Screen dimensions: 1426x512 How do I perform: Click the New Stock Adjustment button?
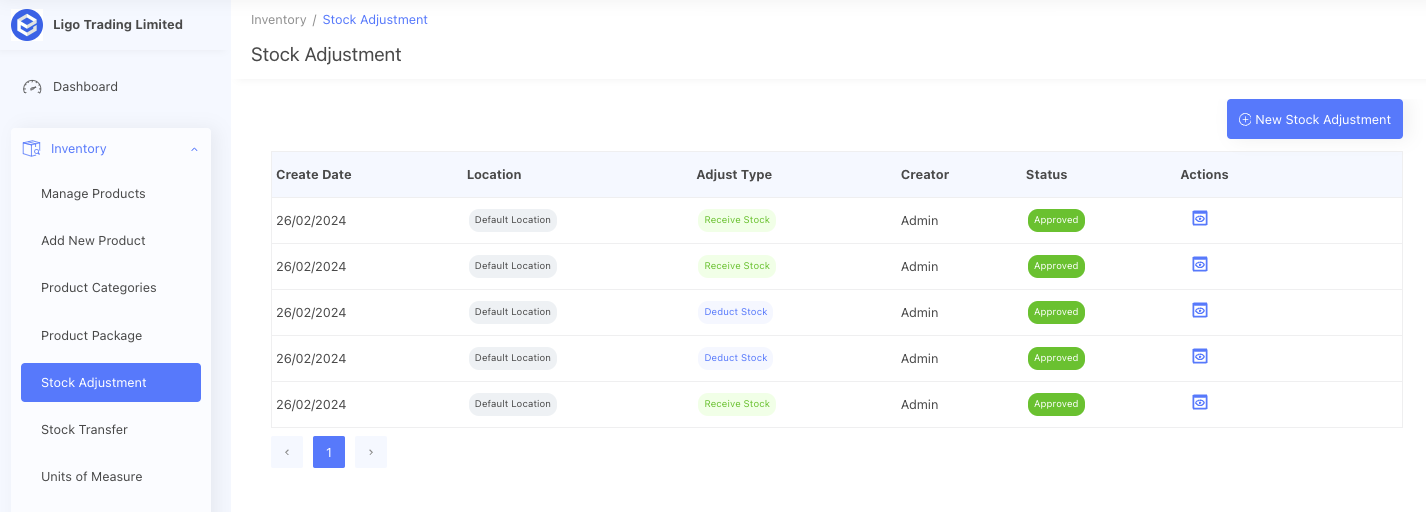pyautogui.click(x=1314, y=119)
